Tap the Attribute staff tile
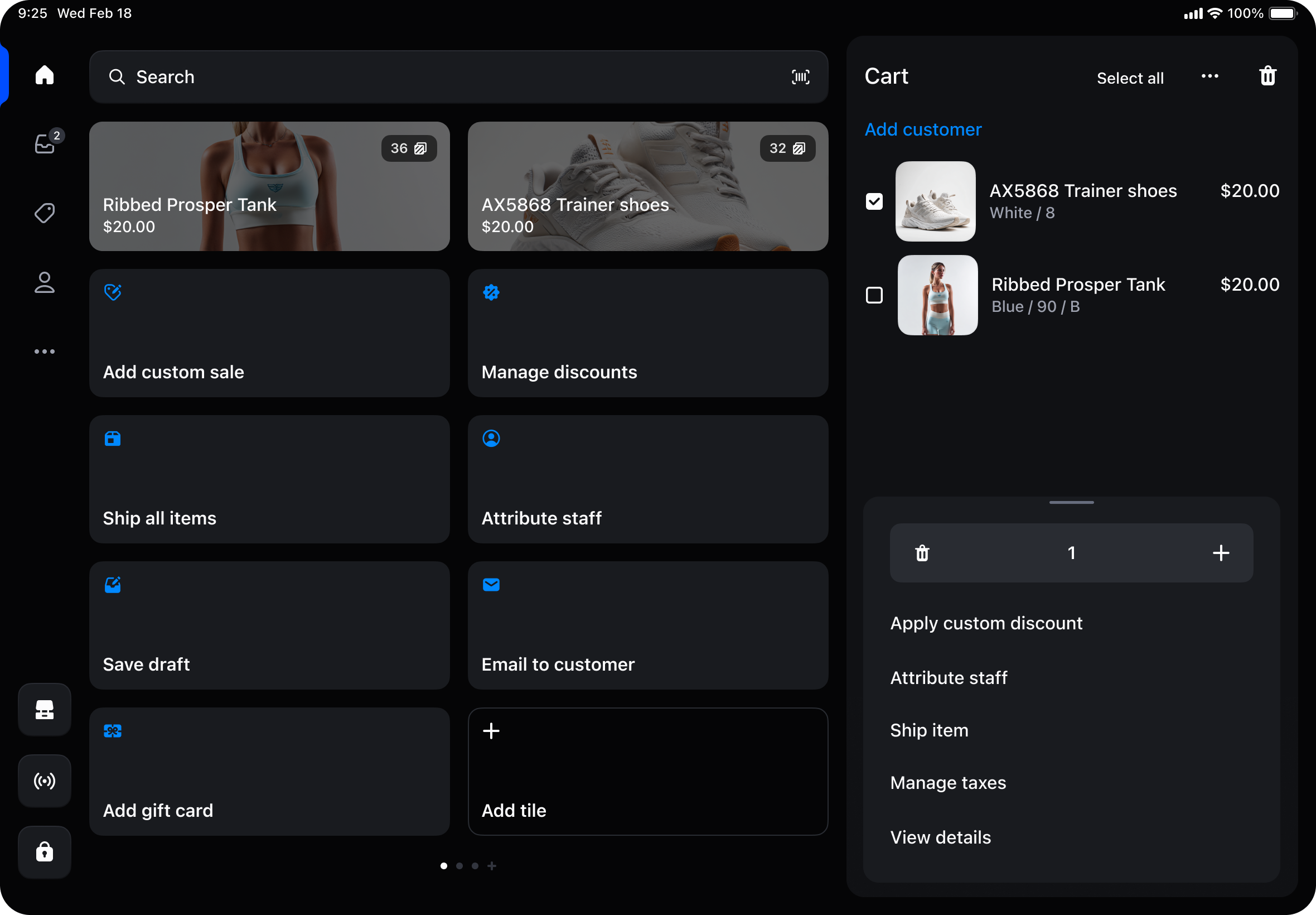This screenshot has width=1316, height=915. tap(648, 479)
